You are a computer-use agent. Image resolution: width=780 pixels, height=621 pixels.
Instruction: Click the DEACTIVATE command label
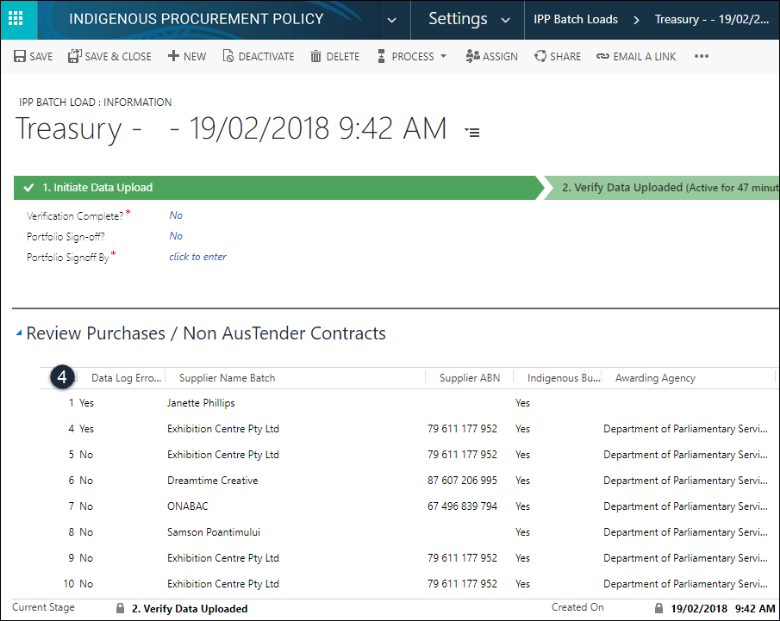266,57
